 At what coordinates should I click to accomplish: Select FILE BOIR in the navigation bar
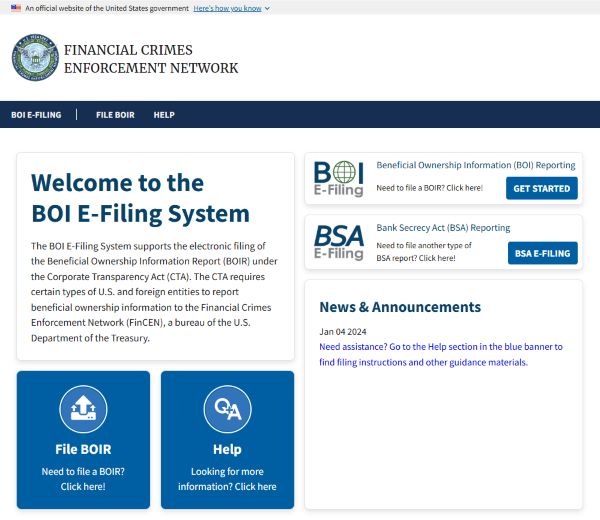pos(115,115)
